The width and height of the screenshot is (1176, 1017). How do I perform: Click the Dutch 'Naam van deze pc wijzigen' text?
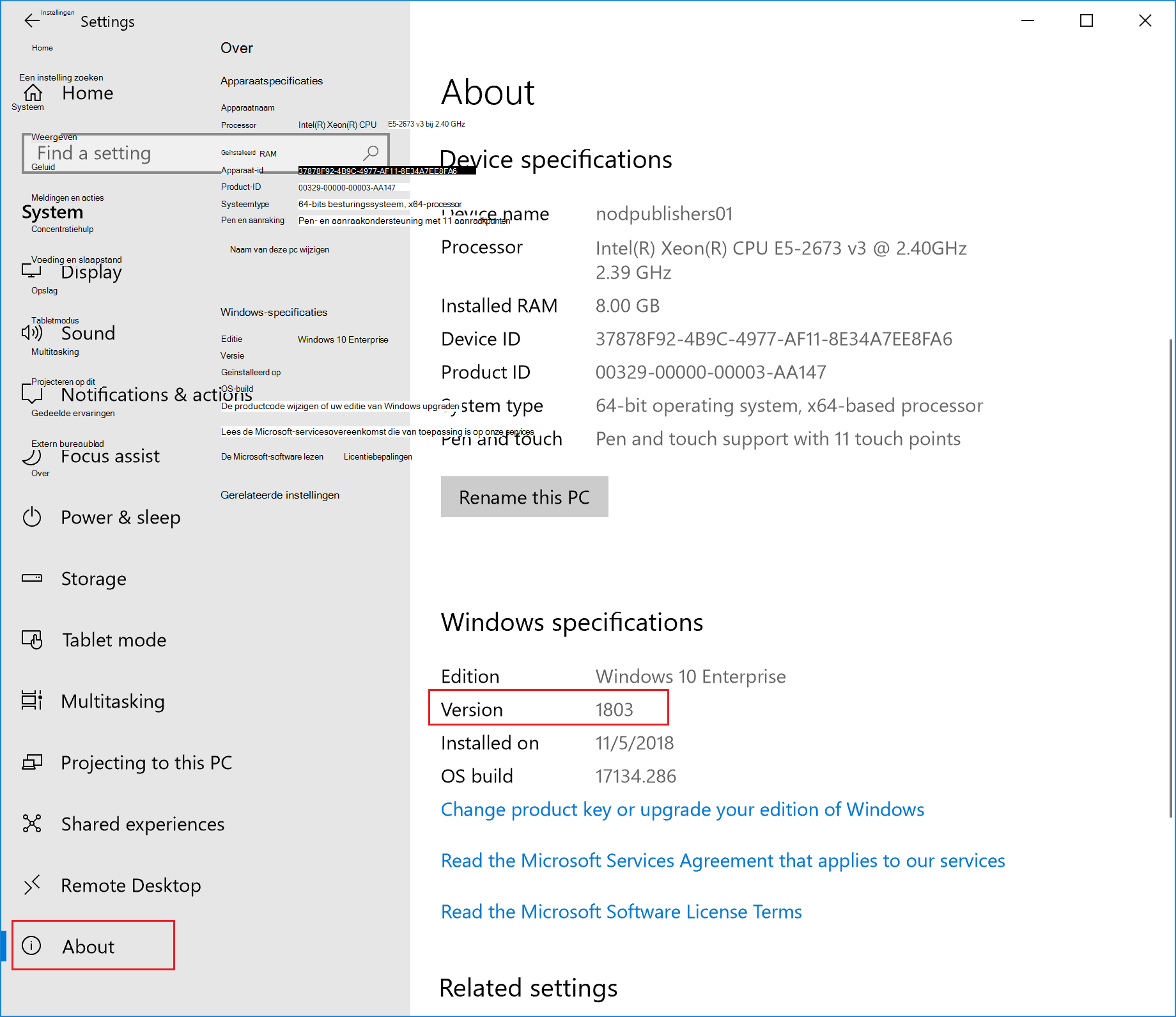279,250
